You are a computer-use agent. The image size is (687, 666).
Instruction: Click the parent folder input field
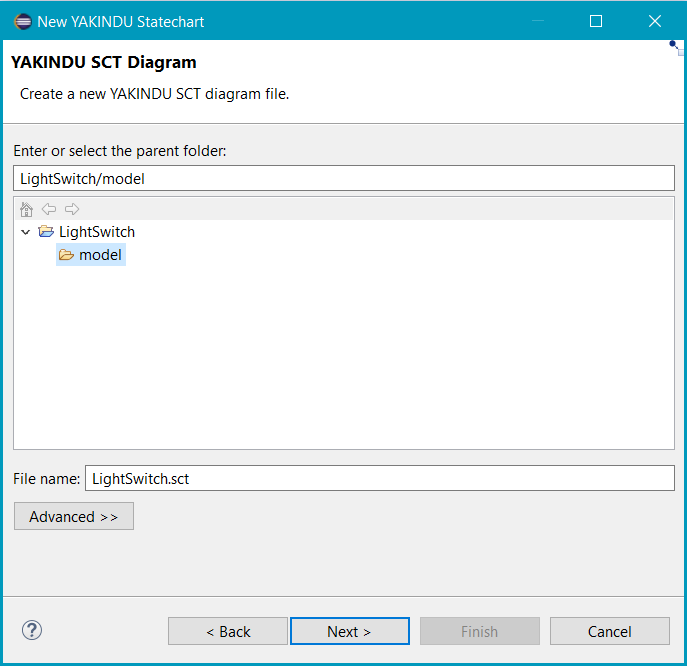pos(344,178)
